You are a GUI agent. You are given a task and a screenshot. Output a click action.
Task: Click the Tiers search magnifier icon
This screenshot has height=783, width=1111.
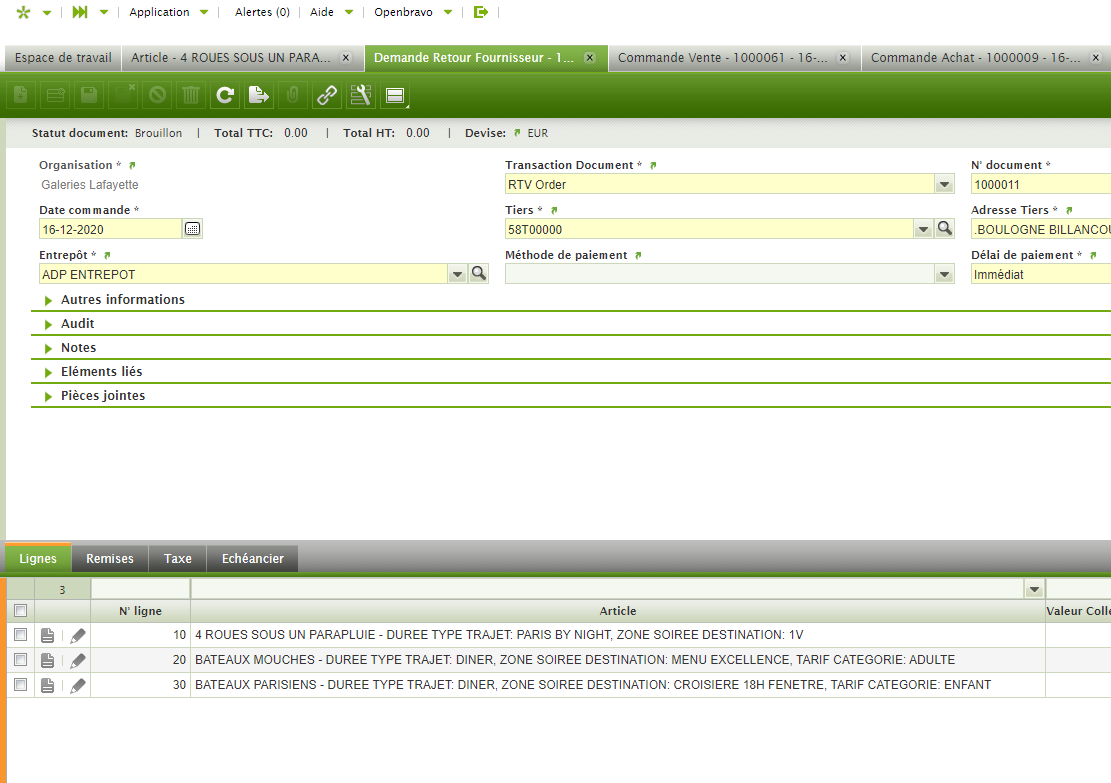click(945, 229)
